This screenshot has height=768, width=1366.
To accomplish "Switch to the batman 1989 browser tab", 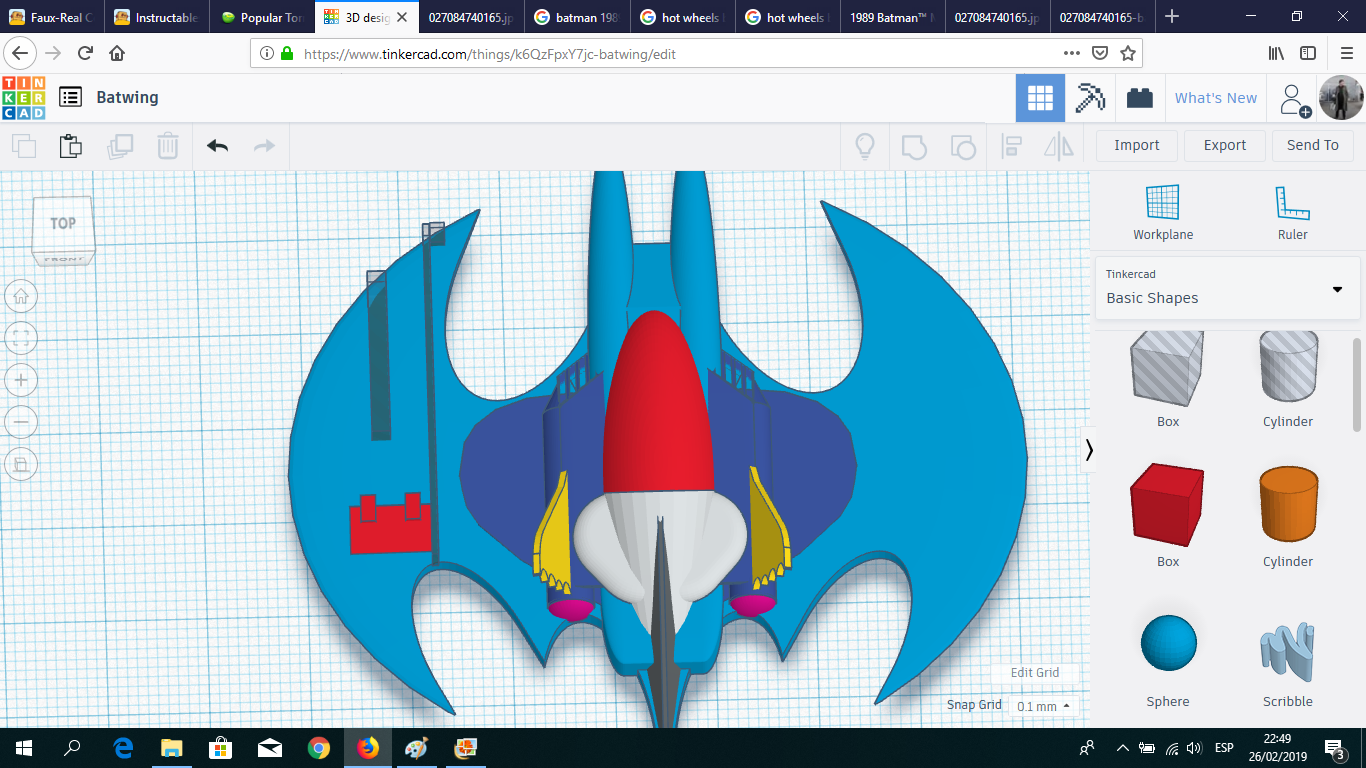I will pos(576,16).
